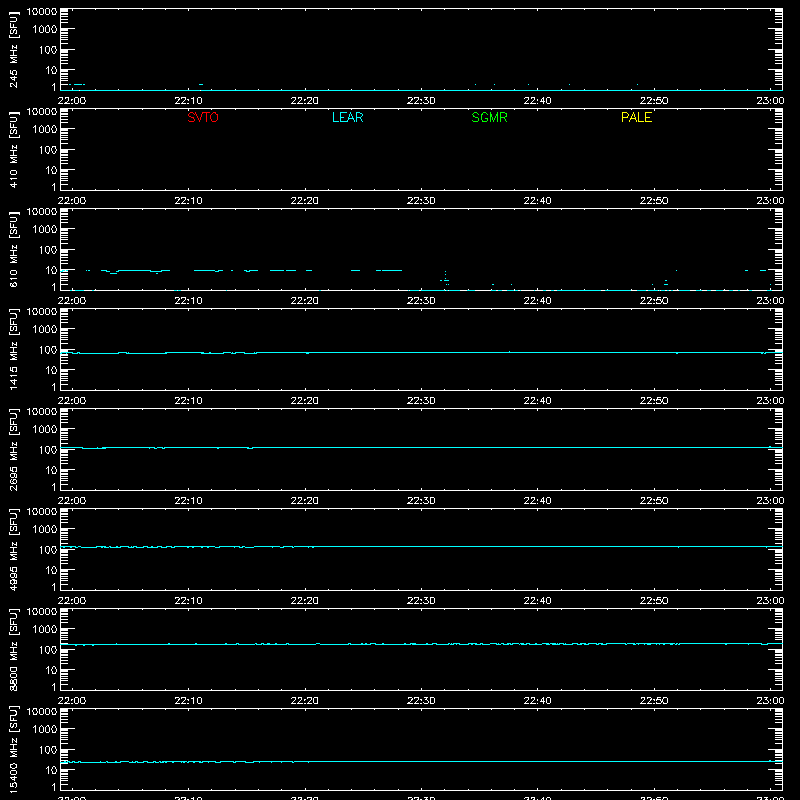Click 22:30 time label below 245 MHz plot
The height and width of the screenshot is (800, 800).
point(421,101)
